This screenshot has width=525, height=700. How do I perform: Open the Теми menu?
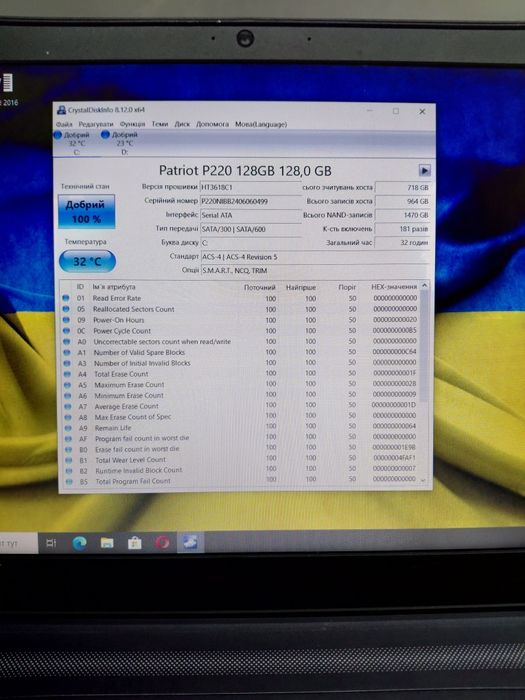159,124
